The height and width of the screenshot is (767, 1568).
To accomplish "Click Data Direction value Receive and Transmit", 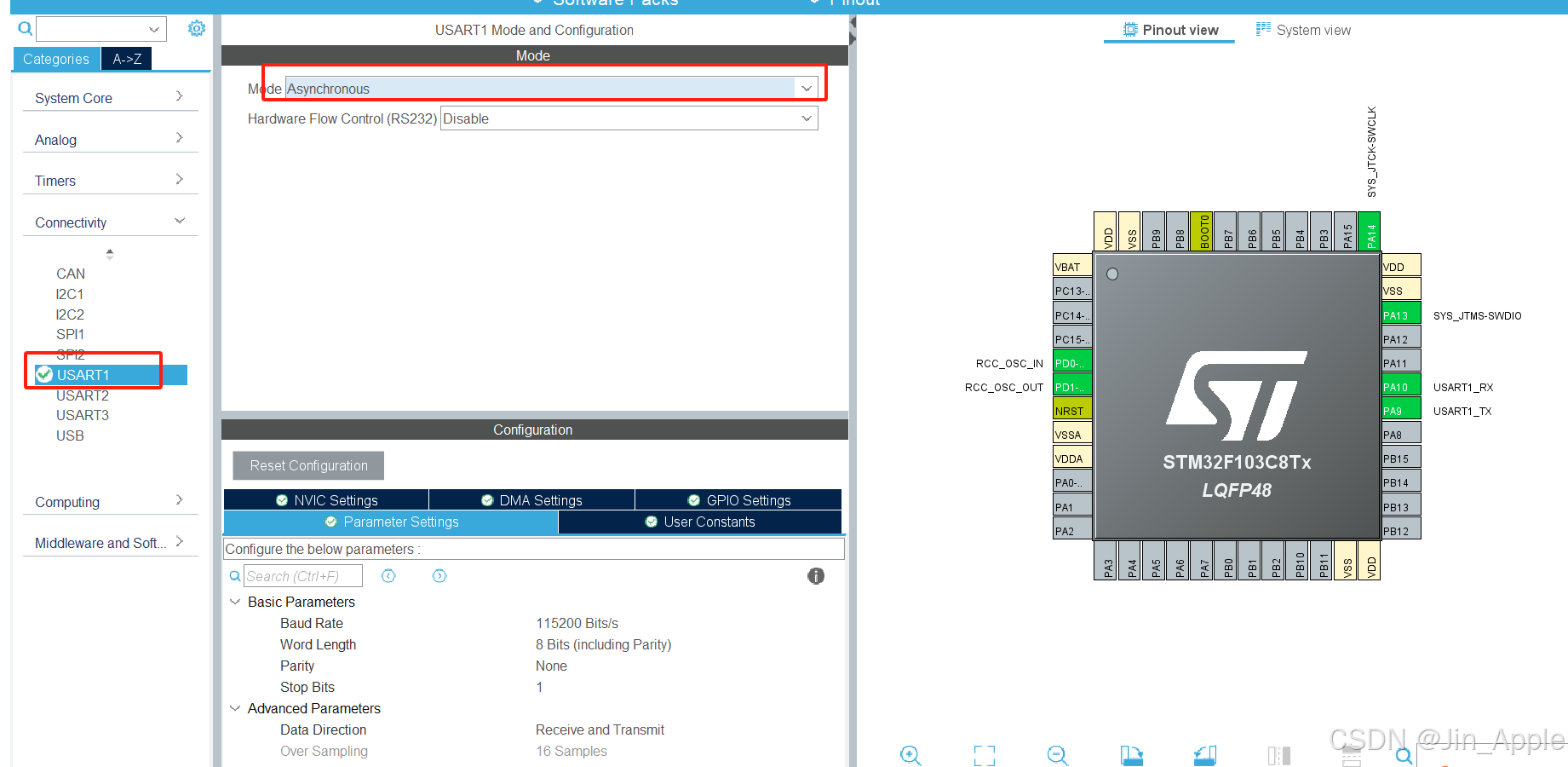I will [x=600, y=730].
